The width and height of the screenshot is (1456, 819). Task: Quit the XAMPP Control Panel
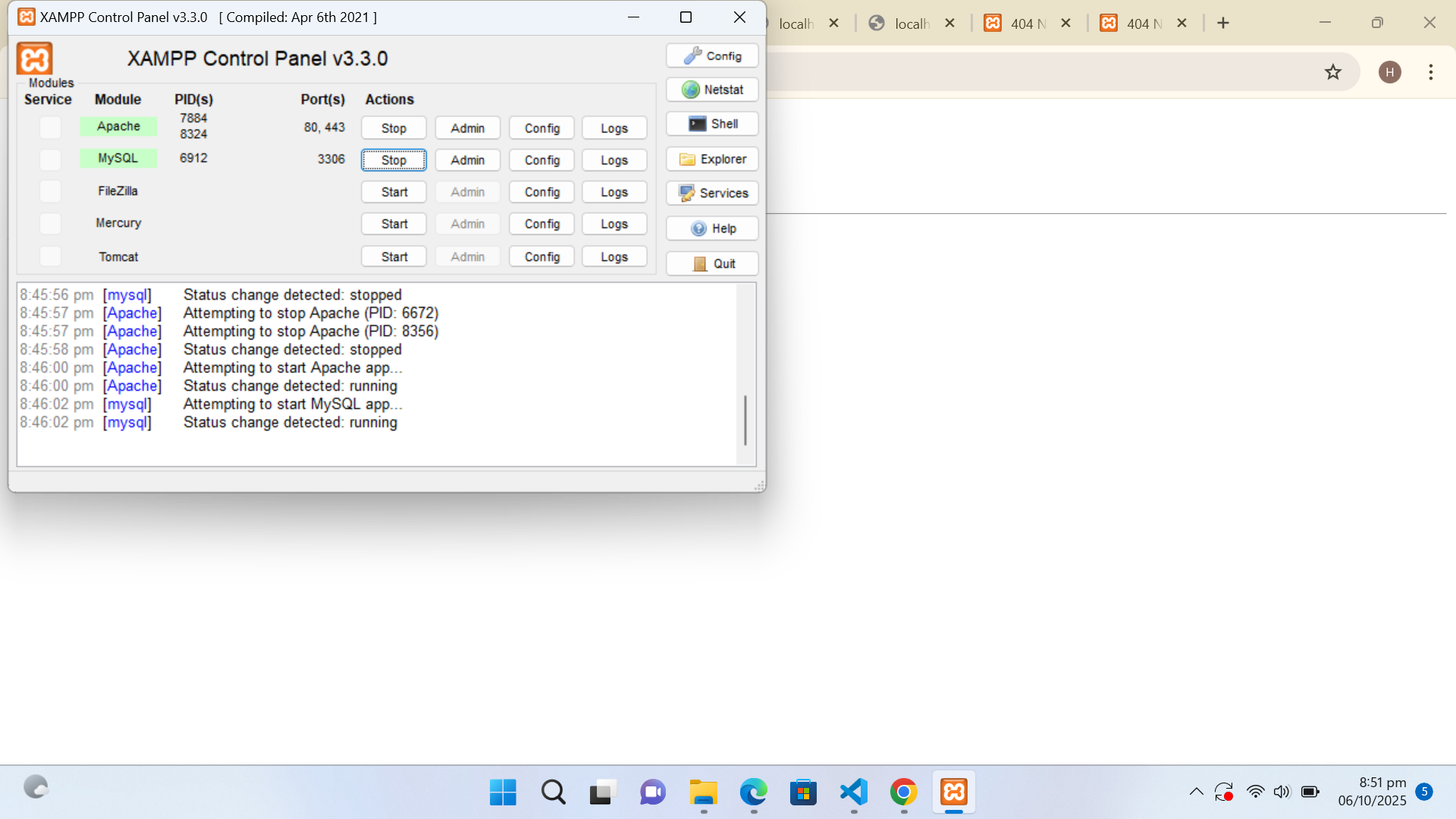click(712, 264)
